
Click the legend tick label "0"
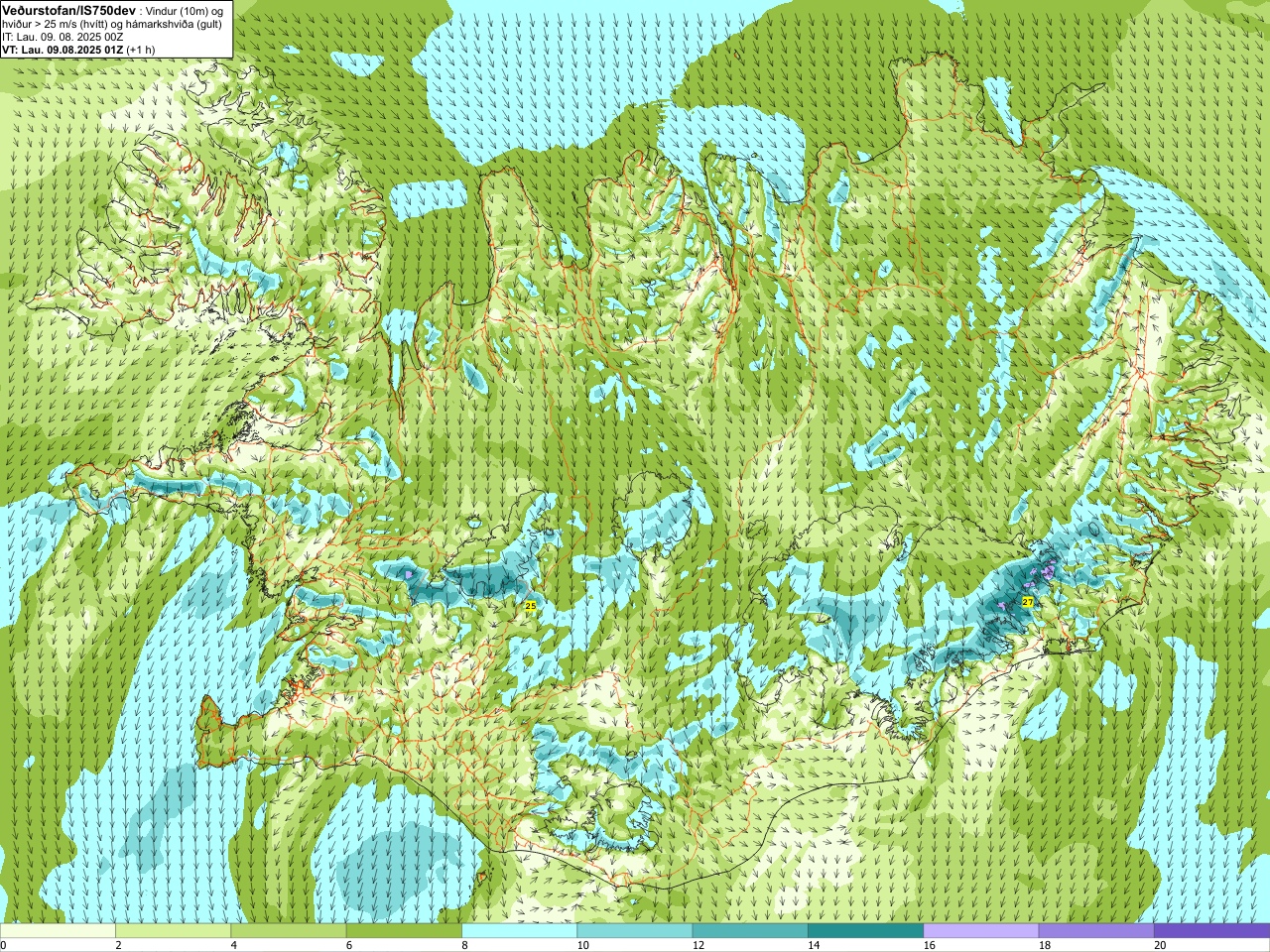point(3,945)
